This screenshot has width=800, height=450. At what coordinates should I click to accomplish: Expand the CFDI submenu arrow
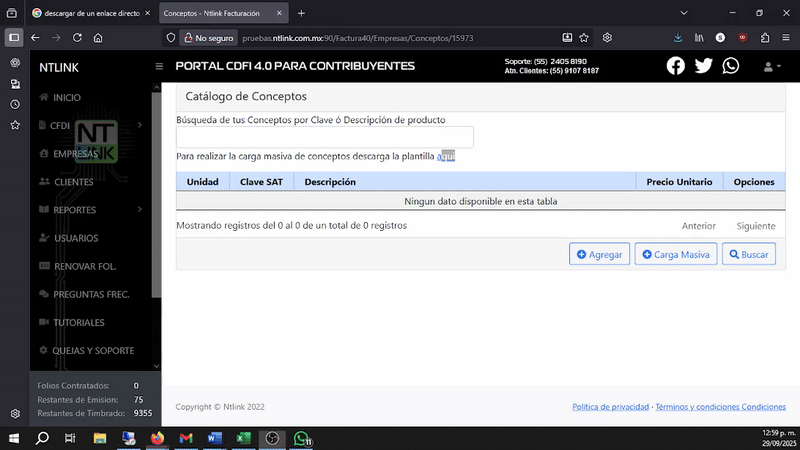pos(140,125)
